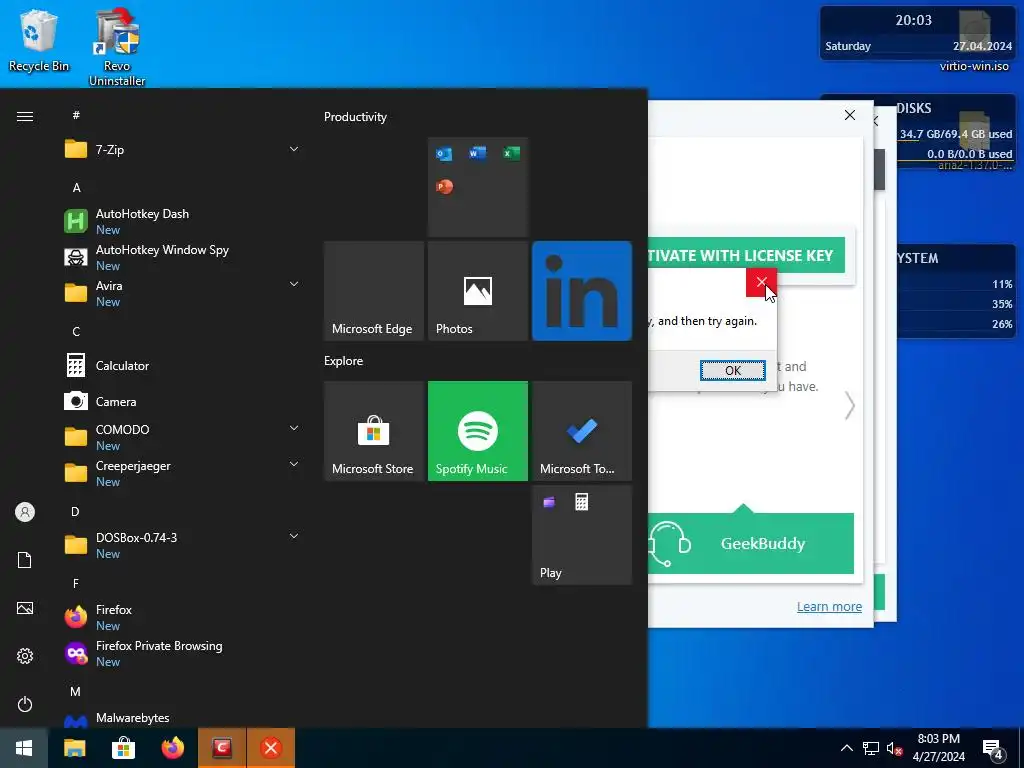1024x768 pixels.
Task: Launch Firefox from the app list
Action: pyautogui.click(x=182, y=617)
